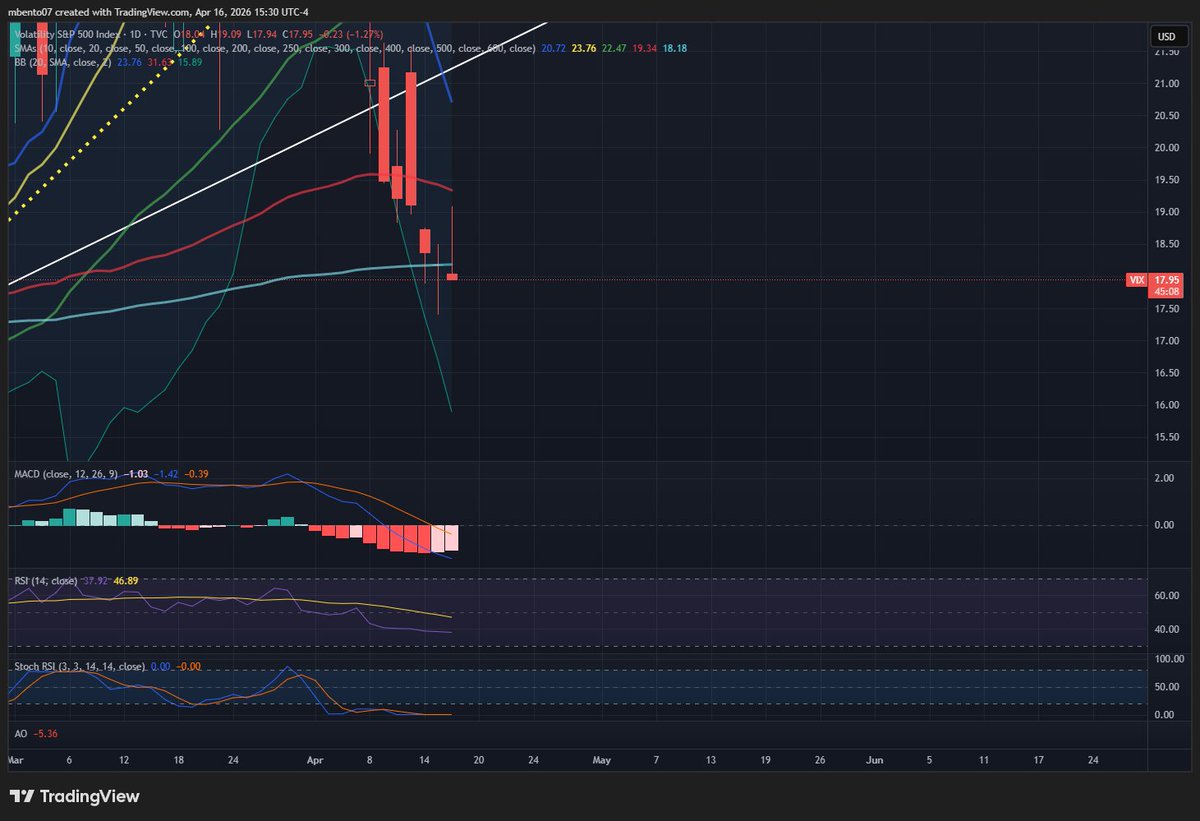This screenshot has width=1200, height=821.
Task: Click the 20 date label on time axis
Action: click(x=479, y=760)
